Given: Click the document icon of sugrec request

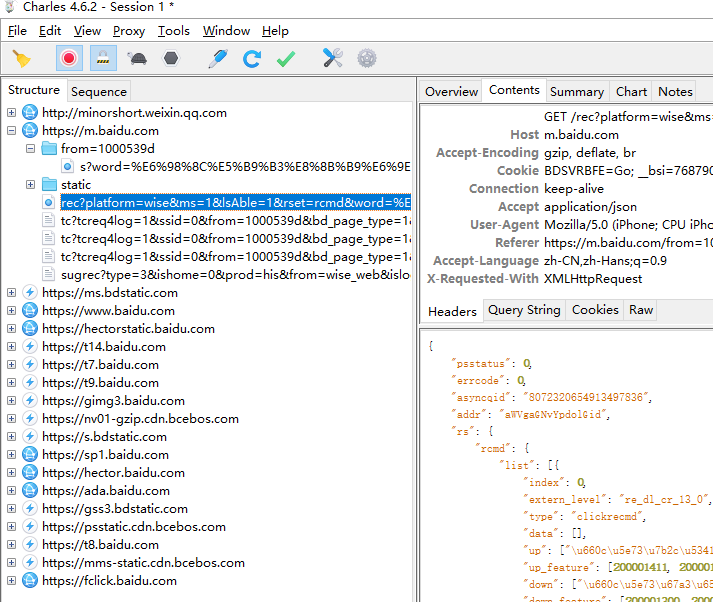Looking at the screenshot, I should (x=49, y=275).
